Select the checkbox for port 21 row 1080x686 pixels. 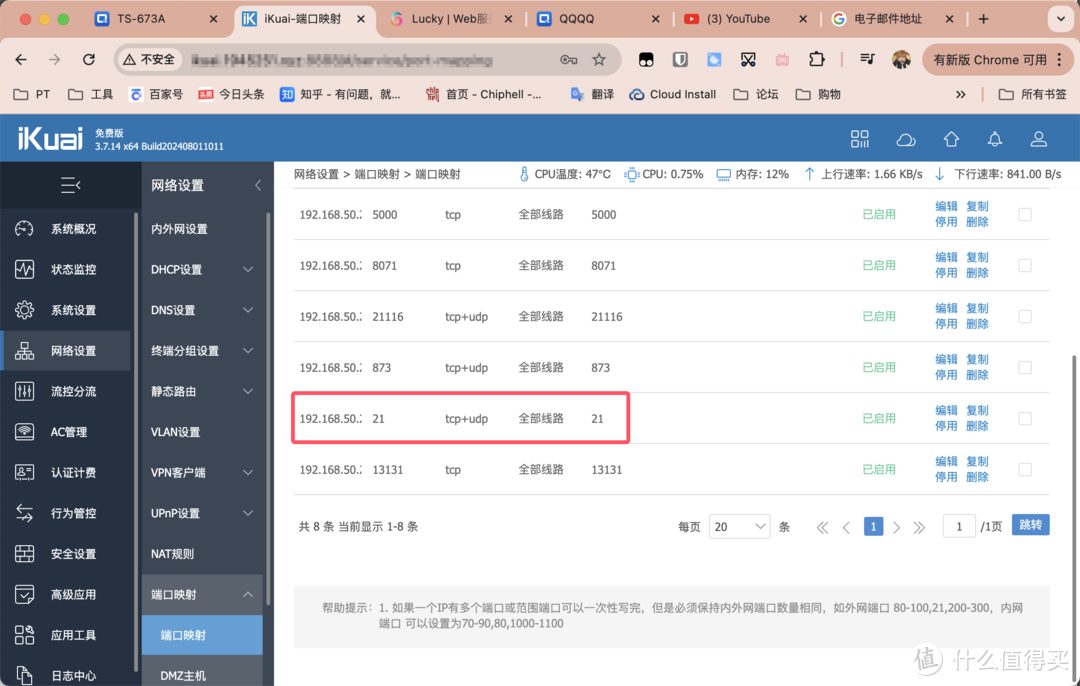(1025, 418)
